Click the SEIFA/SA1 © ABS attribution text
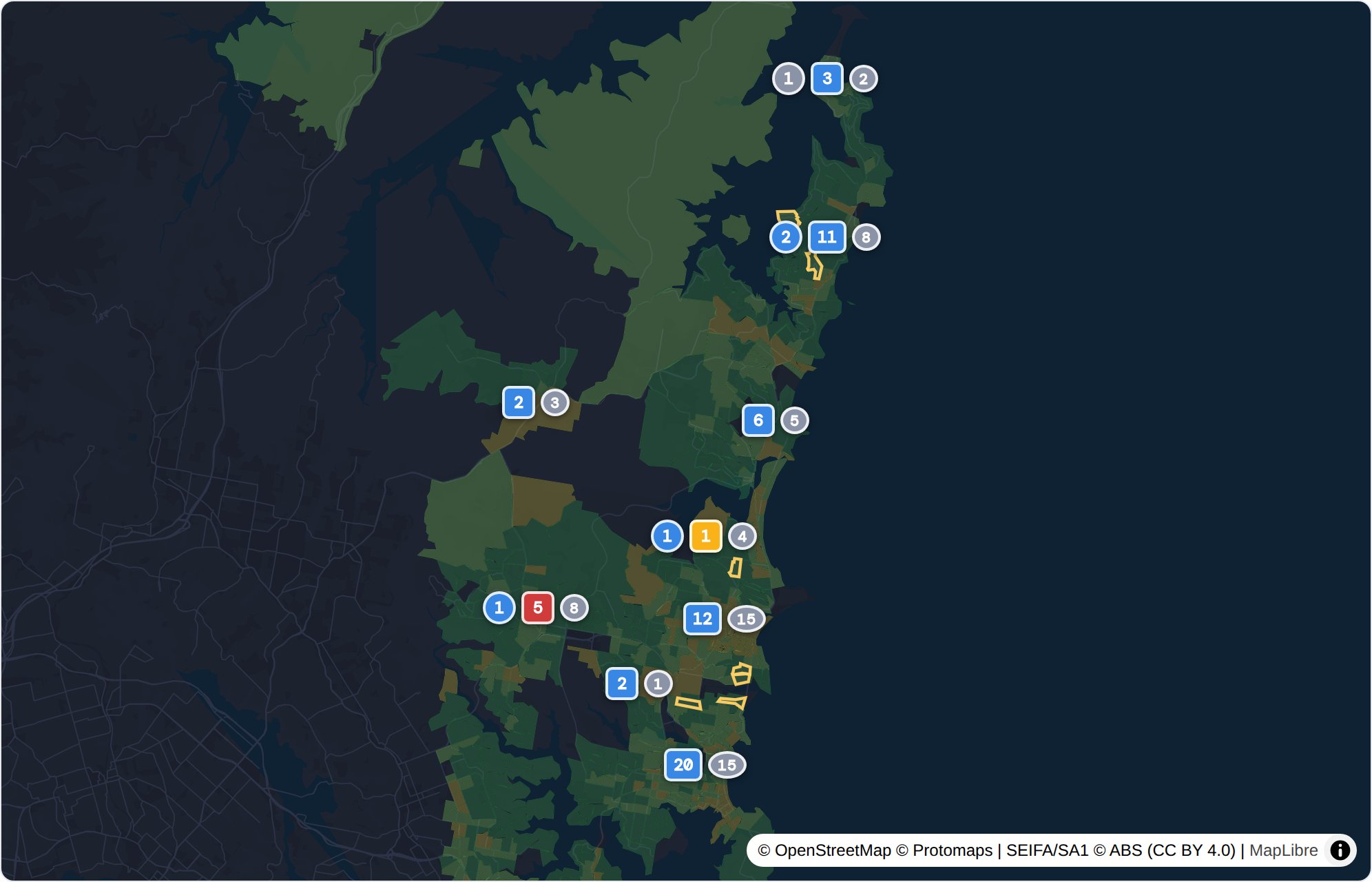Viewport: 1372px width, 882px height. (1121, 850)
